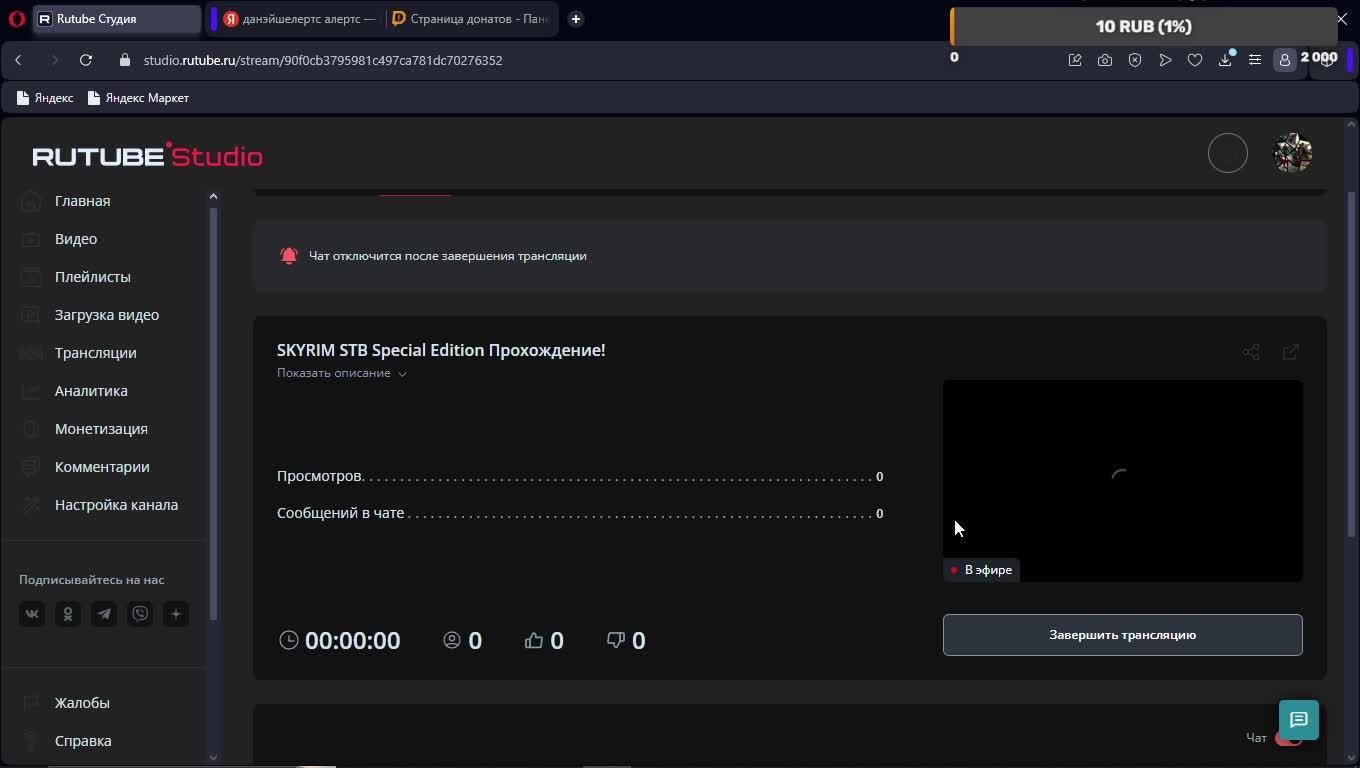Image resolution: width=1360 pixels, height=768 pixels.
Task: Click the stream title SKYRIM STB Special Edition
Action: (441, 350)
